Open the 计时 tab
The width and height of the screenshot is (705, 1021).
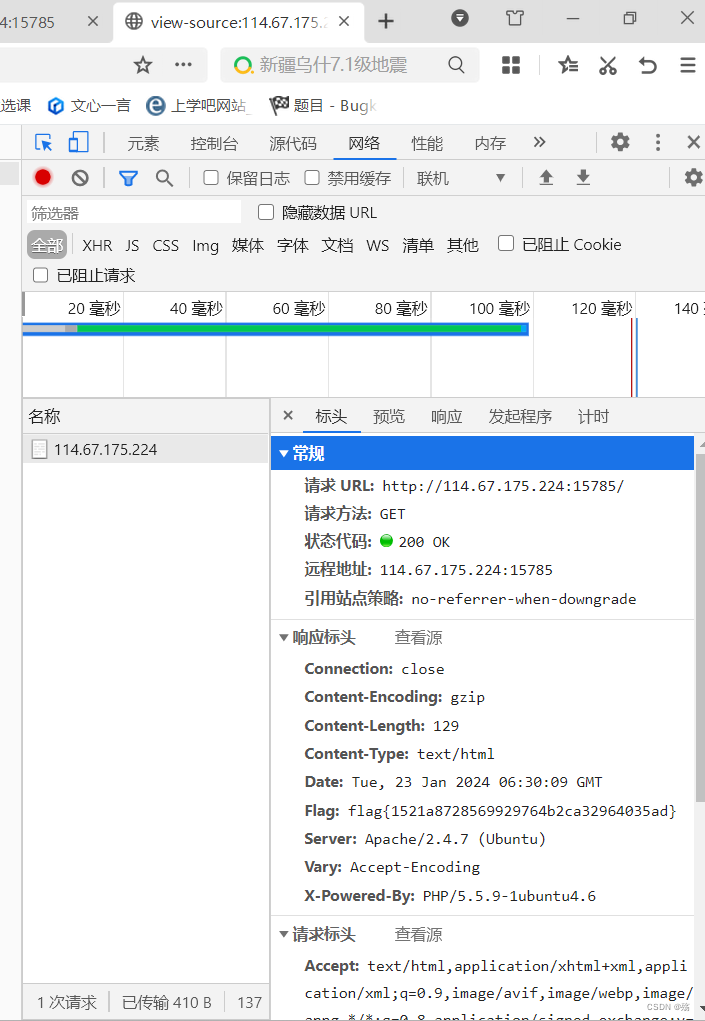click(x=593, y=416)
